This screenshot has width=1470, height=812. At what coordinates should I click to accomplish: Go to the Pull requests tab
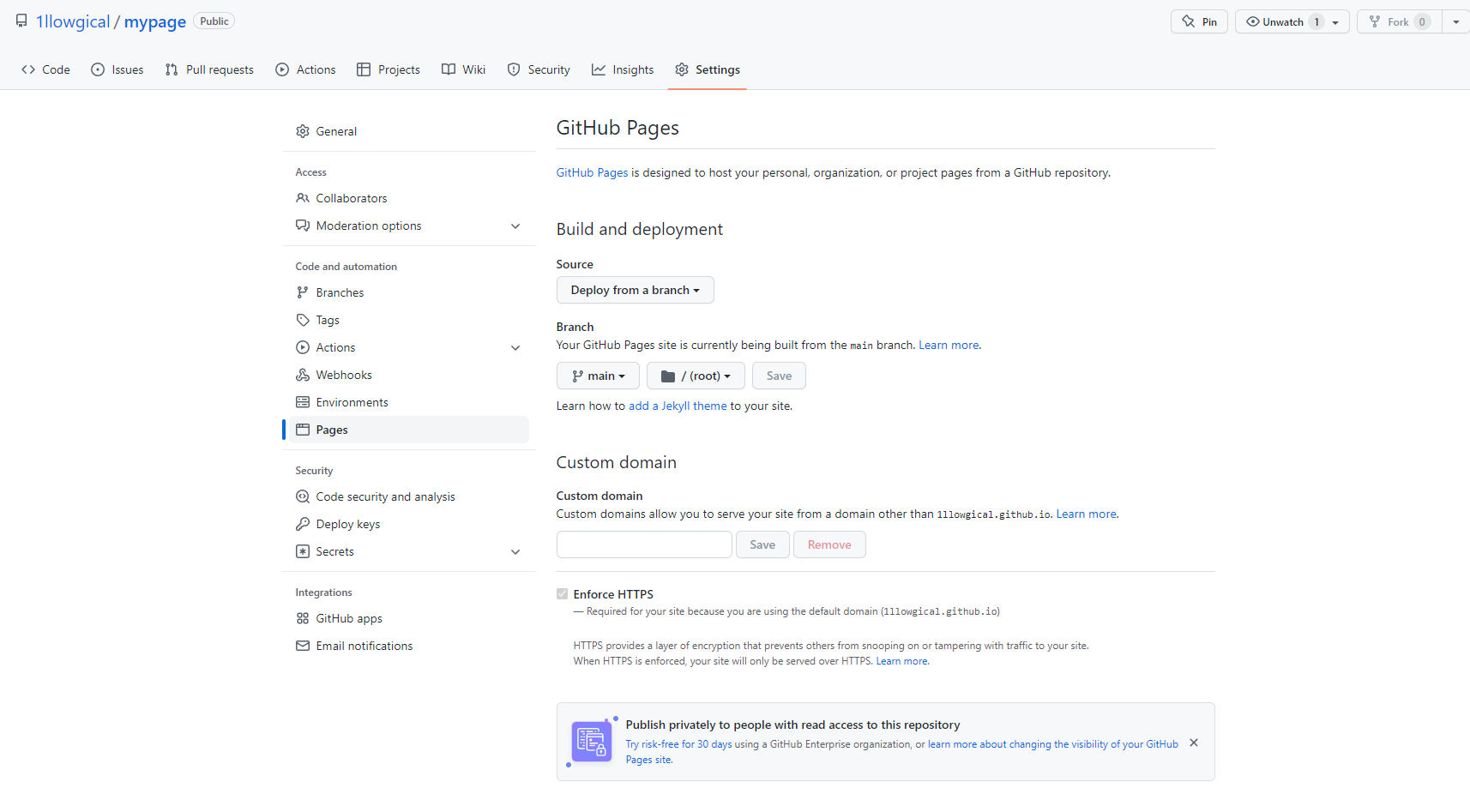[x=209, y=69]
